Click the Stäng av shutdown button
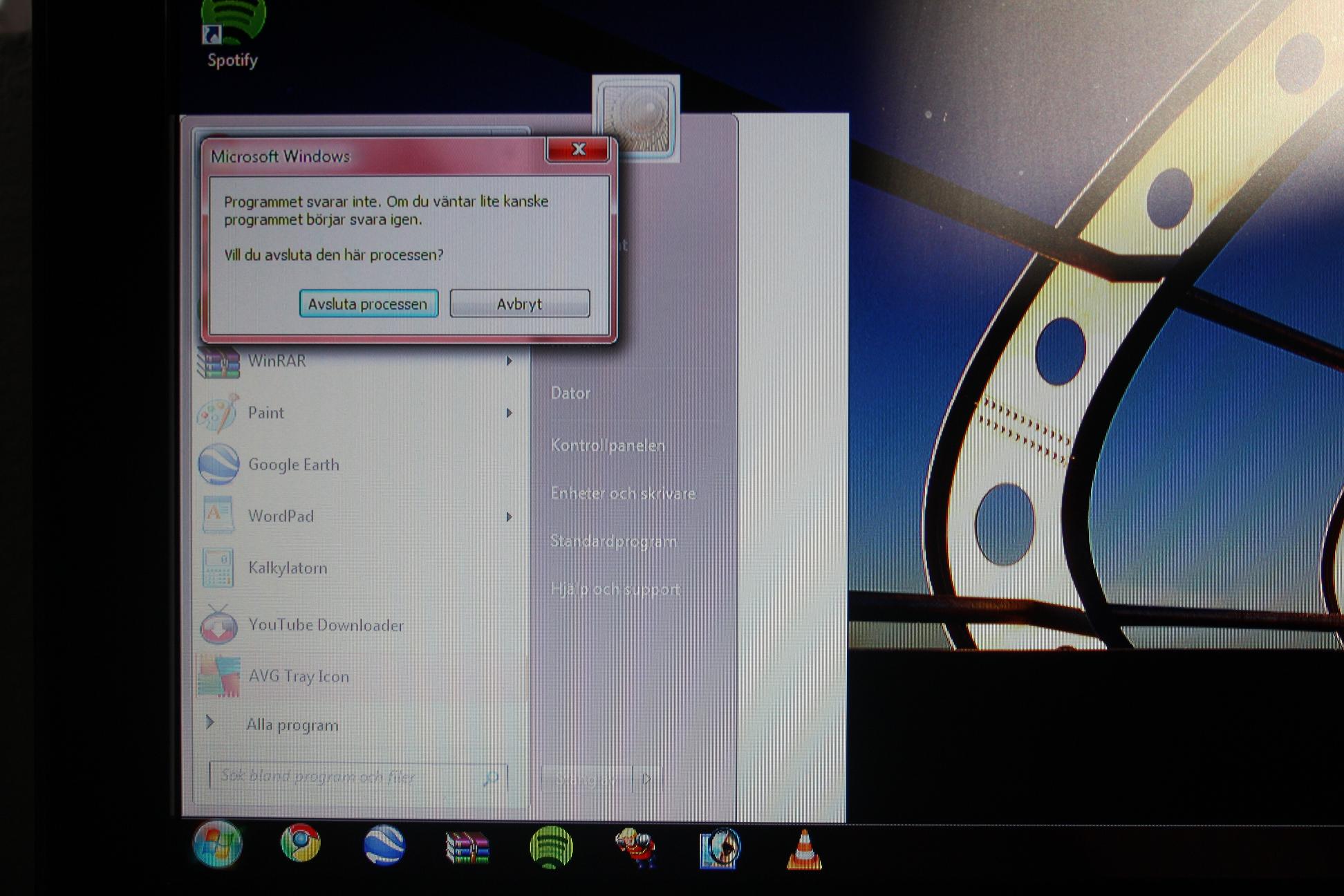This screenshot has width=1344, height=896. coord(586,779)
